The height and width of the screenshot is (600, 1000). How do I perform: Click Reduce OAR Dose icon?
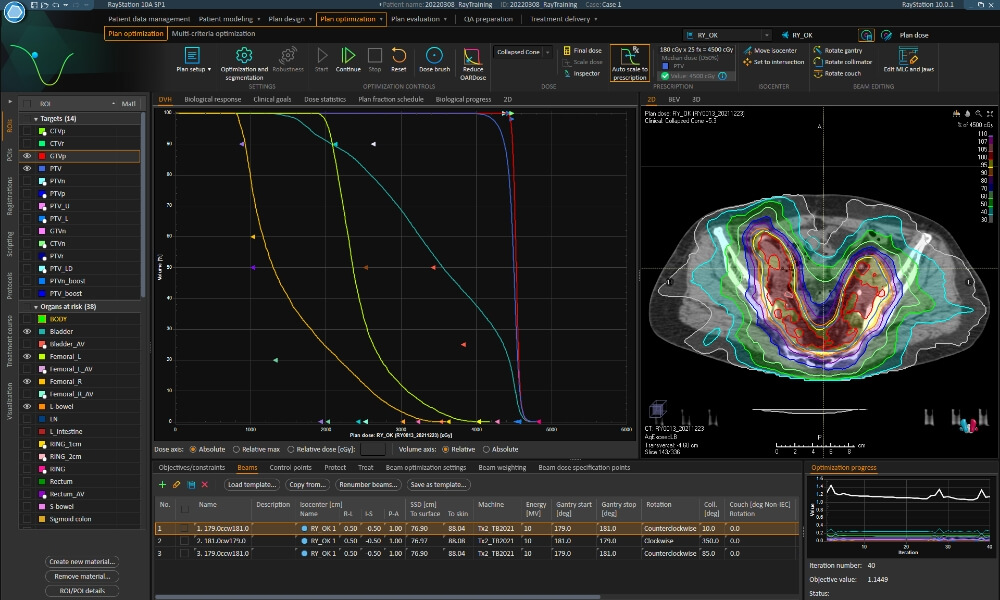[473, 57]
